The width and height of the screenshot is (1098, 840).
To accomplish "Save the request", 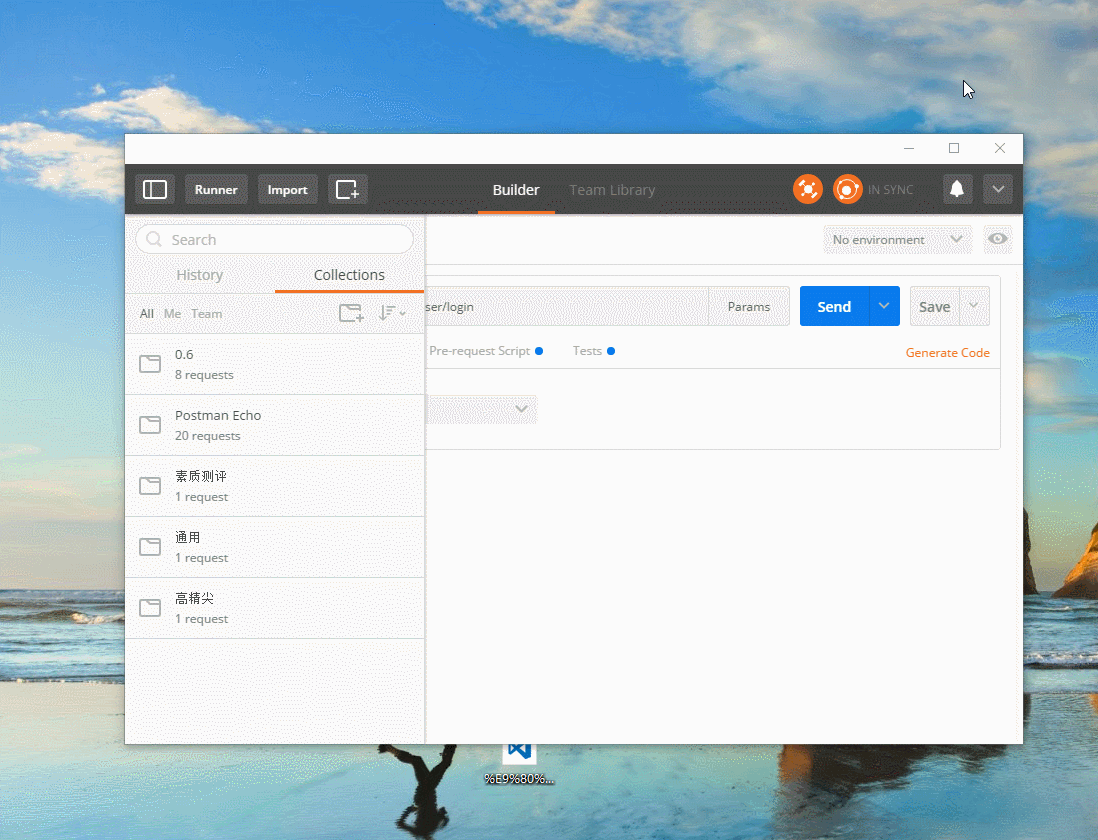I will point(934,307).
